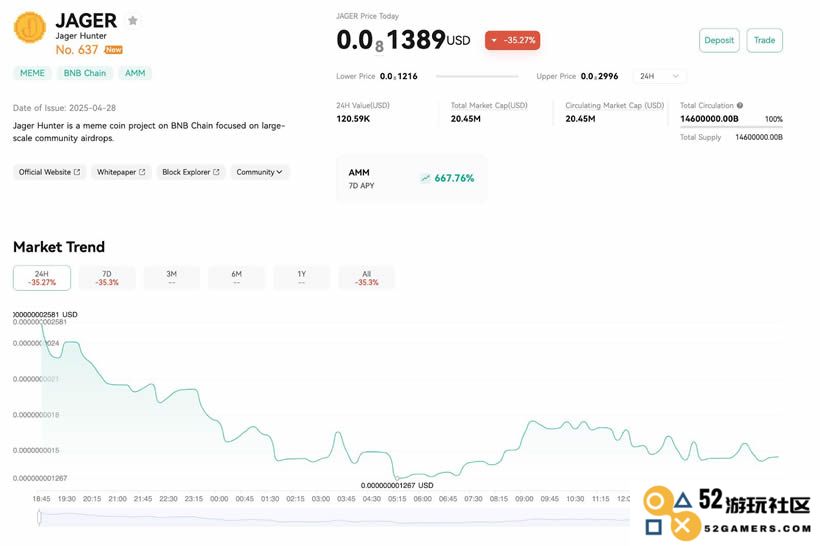Select the MEME tag

[32, 73]
